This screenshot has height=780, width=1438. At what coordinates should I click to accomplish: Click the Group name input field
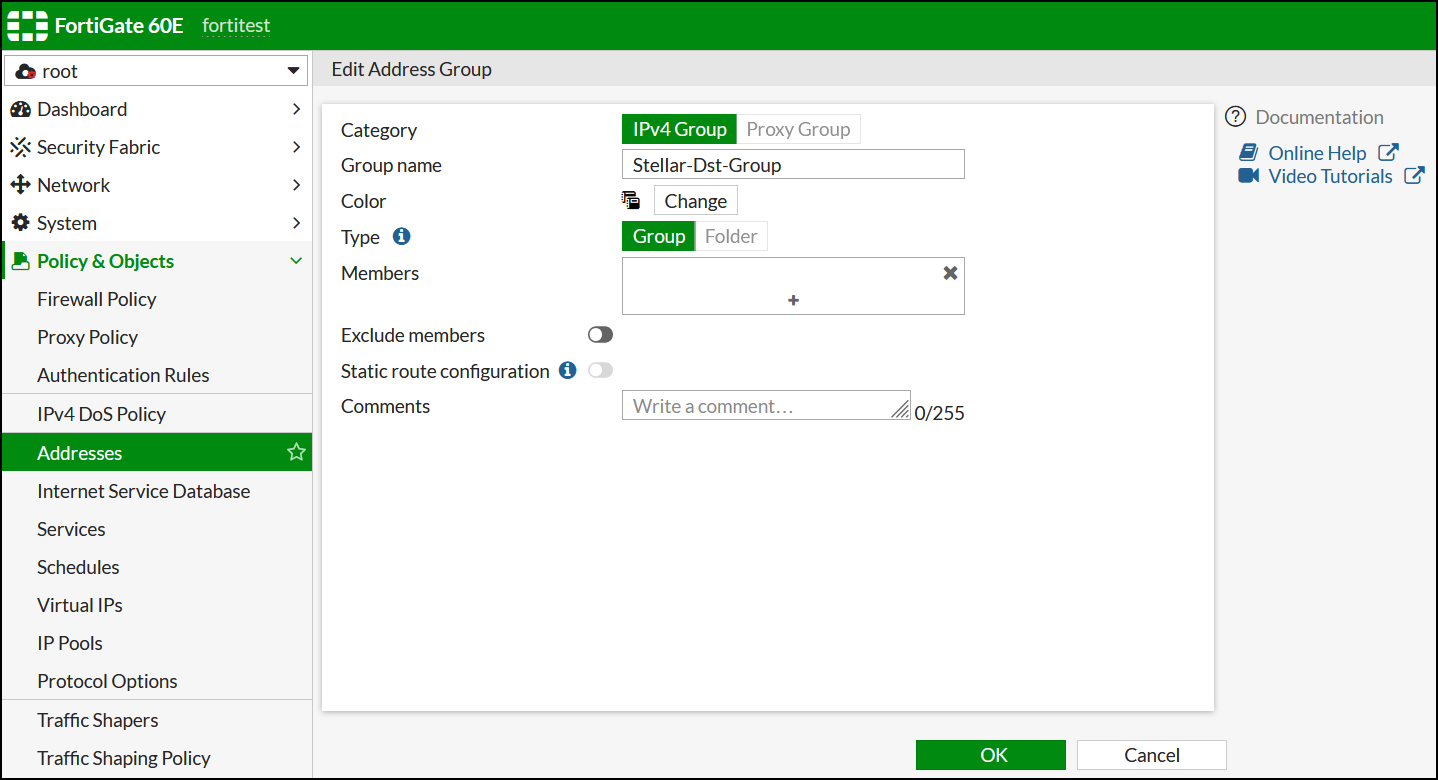(x=793, y=165)
